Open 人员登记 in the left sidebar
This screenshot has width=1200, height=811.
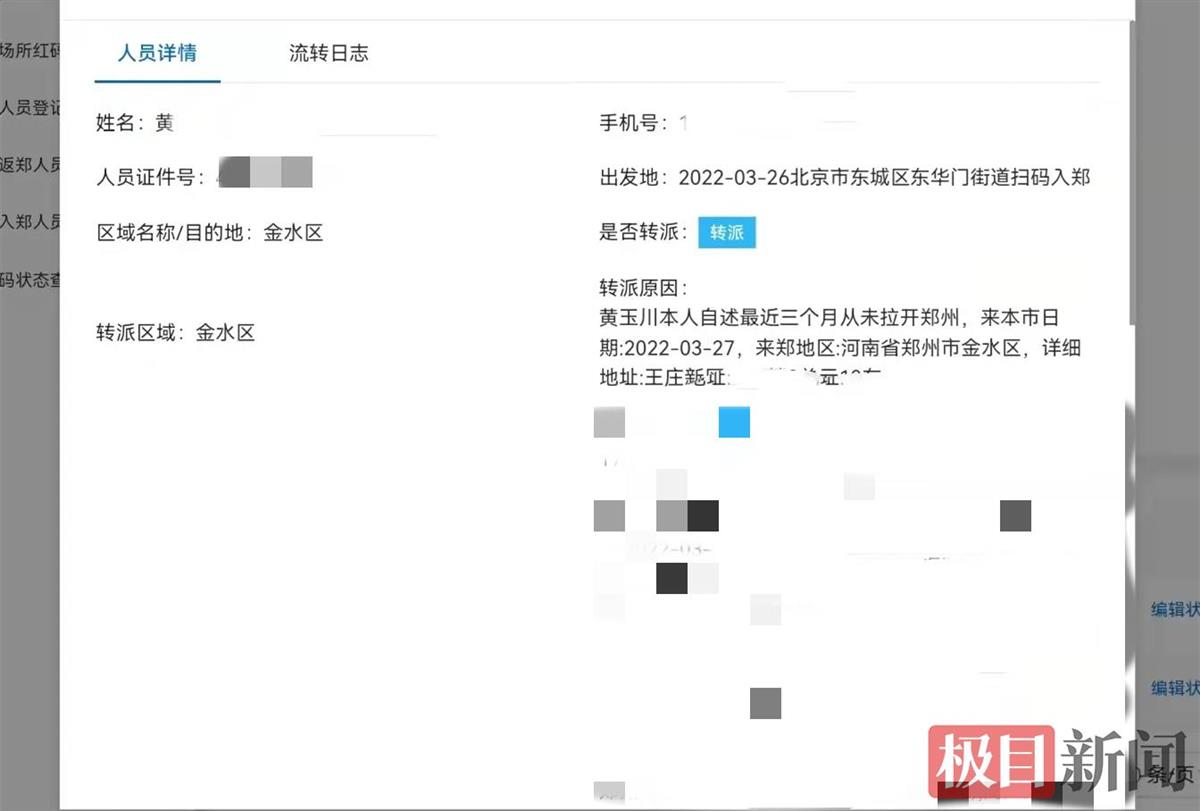[29, 109]
